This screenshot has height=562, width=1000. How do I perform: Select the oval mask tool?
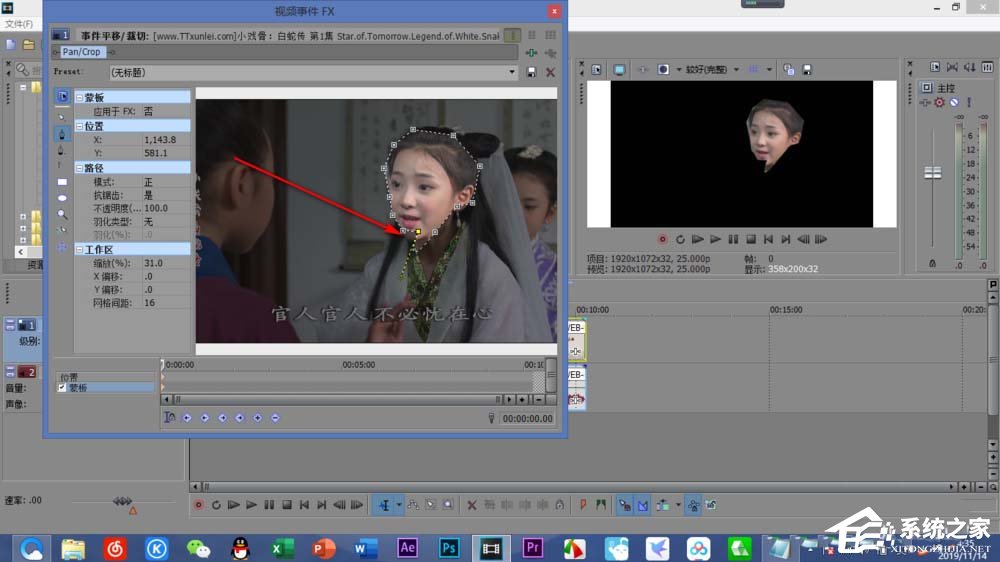pos(62,198)
